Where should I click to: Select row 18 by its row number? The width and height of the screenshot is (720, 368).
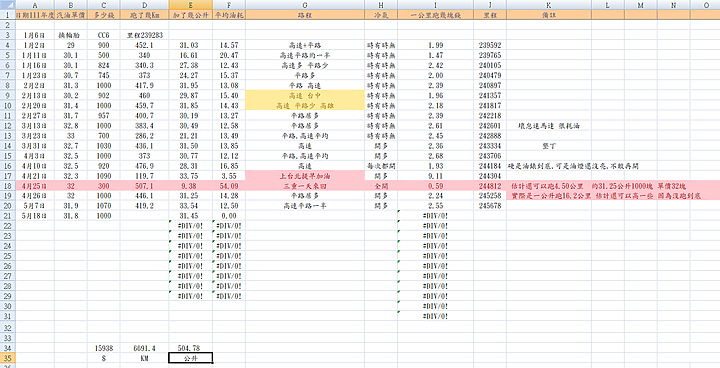(7, 186)
